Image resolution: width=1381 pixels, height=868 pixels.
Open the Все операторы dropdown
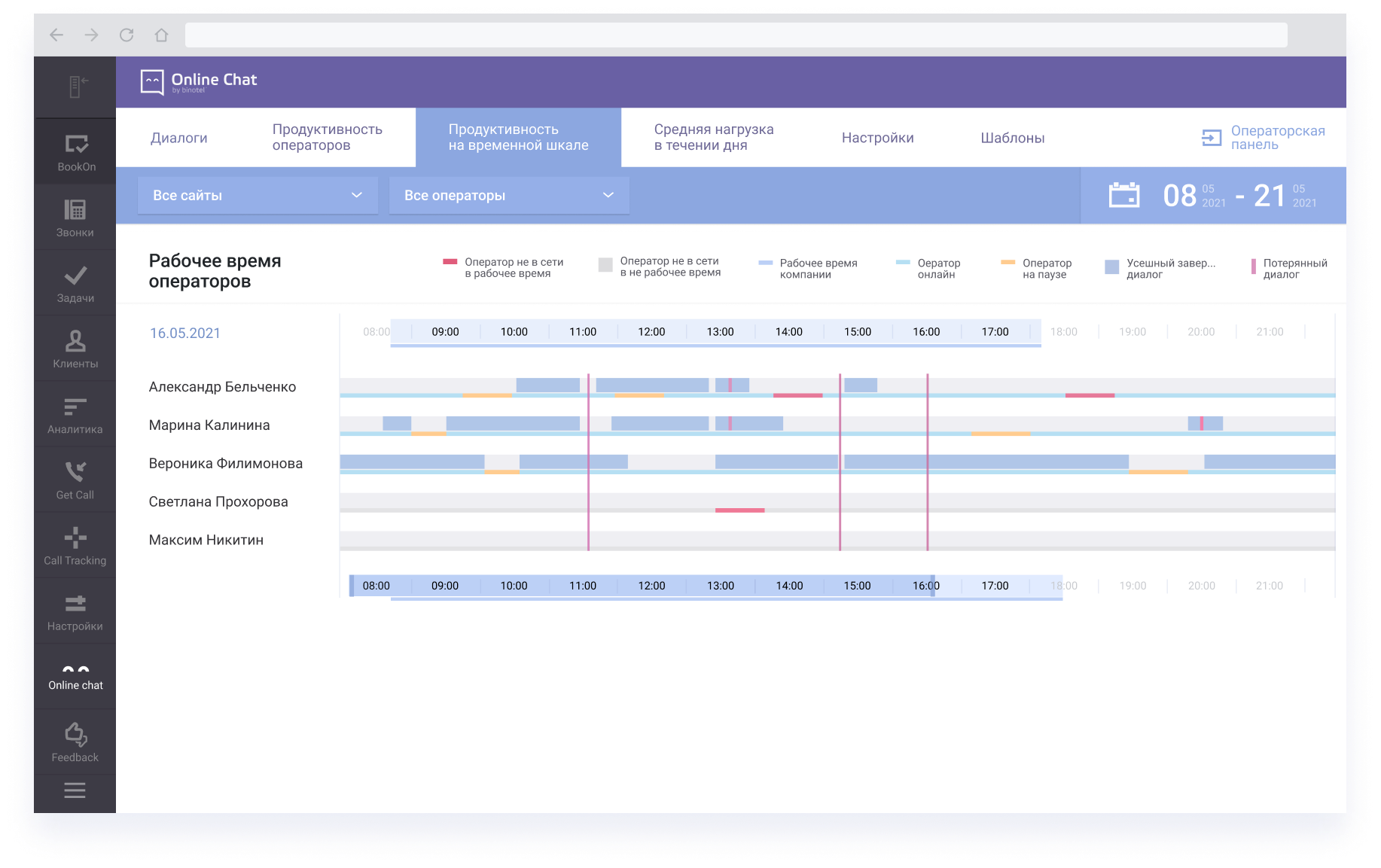[x=509, y=196]
